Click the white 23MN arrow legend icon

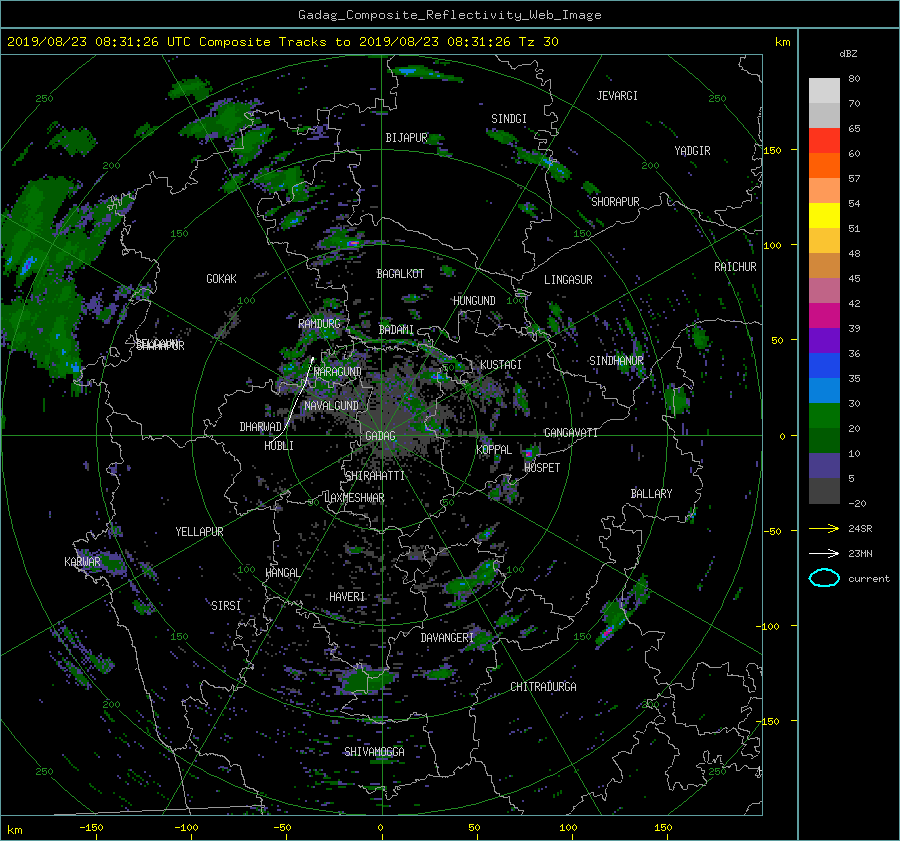click(x=824, y=553)
